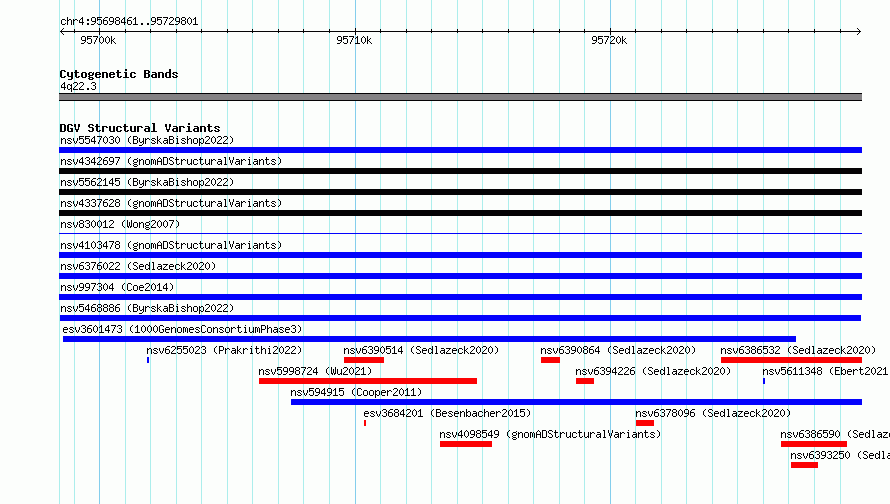Click the 4q22.3 cytogenetic band bar
Viewport: 890px width, 504px height.
[x=460, y=97]
